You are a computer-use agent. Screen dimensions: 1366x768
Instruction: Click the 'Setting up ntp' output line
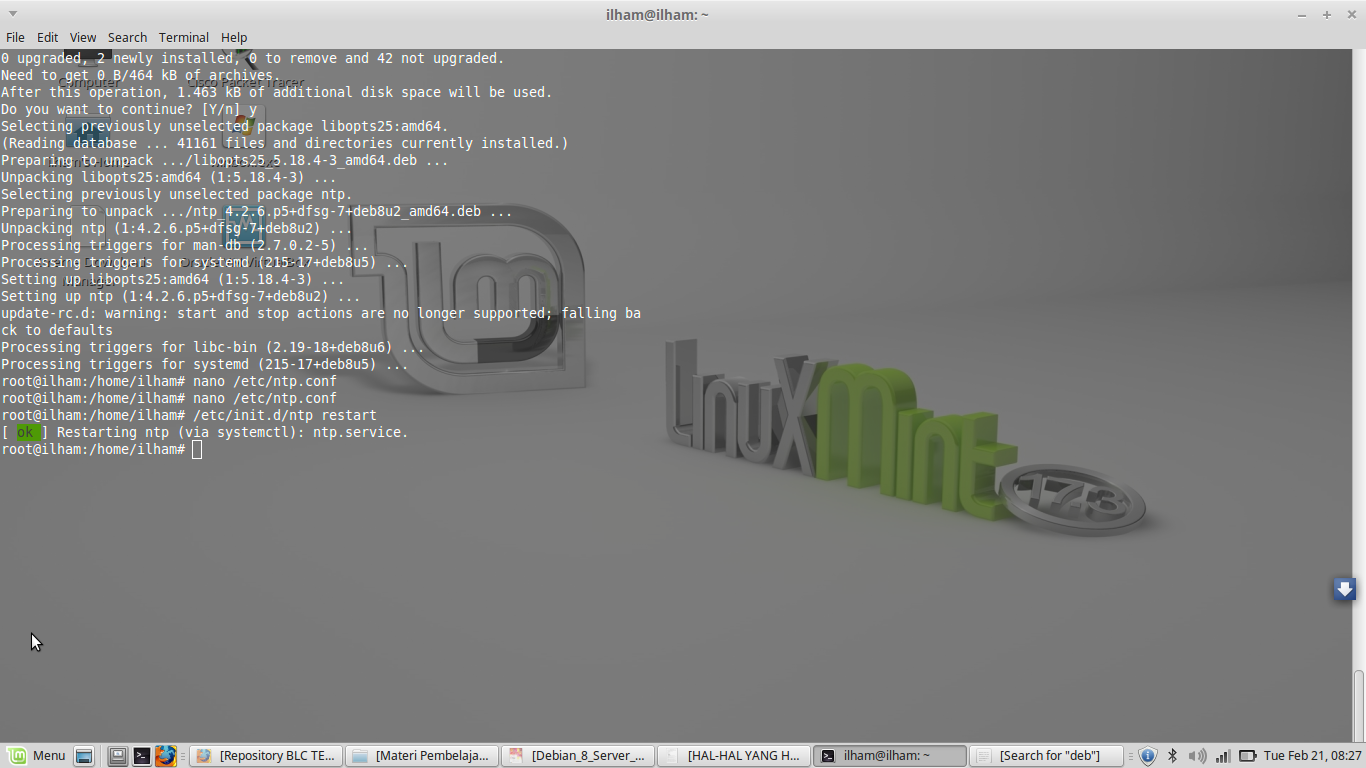[181, 296]
